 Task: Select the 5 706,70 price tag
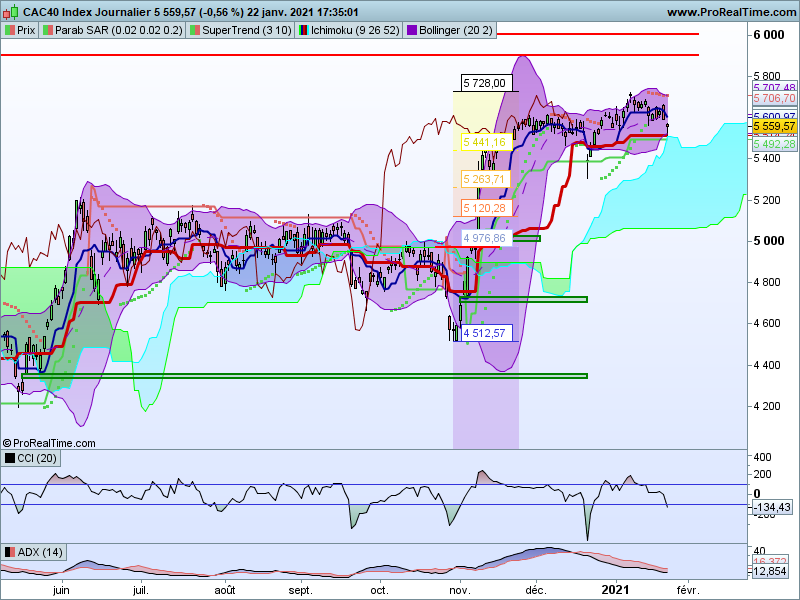pyautogui.click(x=774, y=98)
